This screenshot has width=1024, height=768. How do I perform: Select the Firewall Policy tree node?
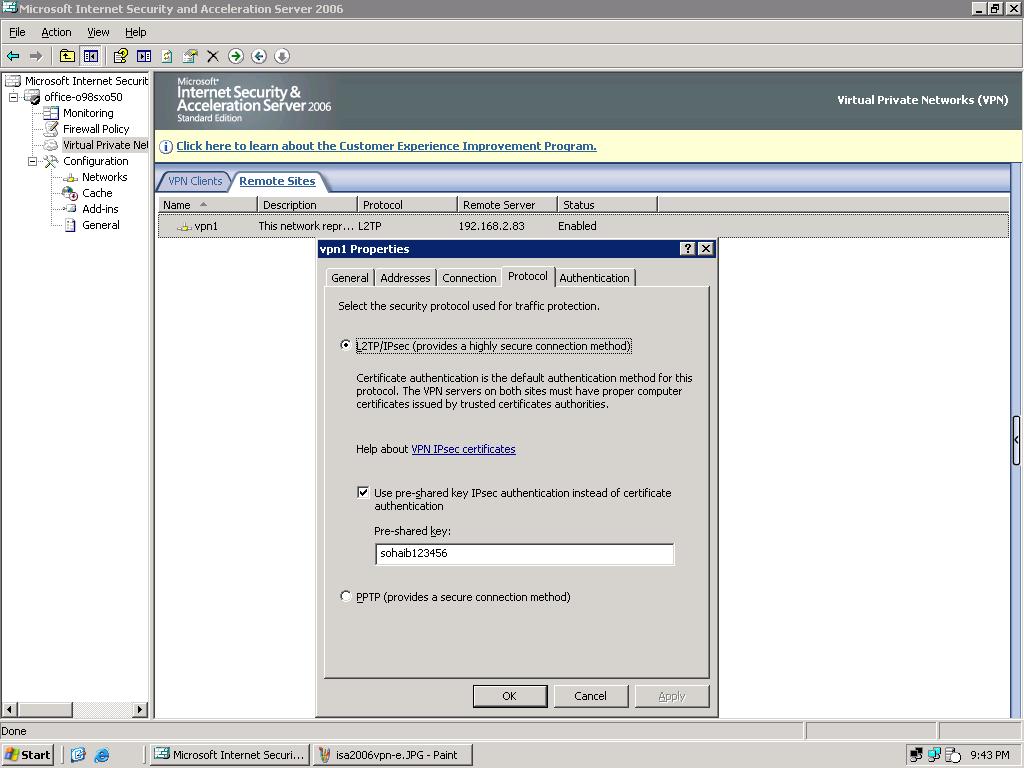(x=96, y=129)
